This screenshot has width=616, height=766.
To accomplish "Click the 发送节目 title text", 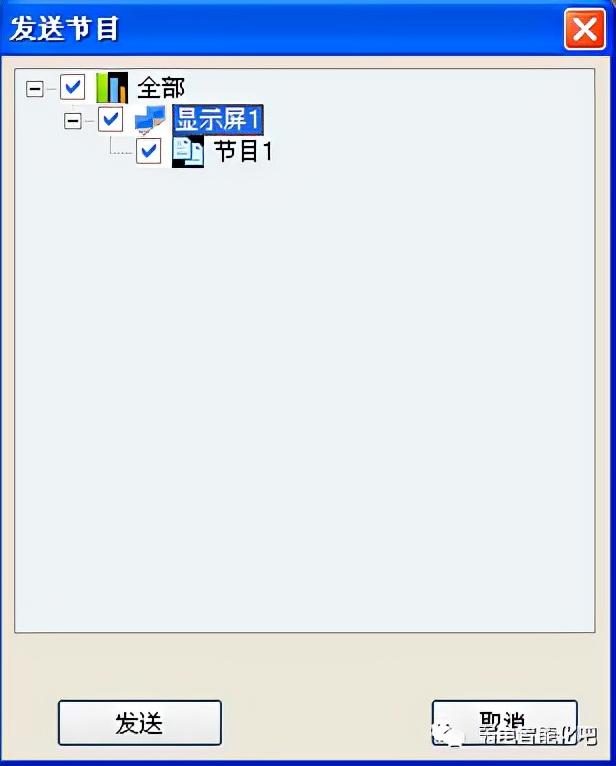I will tap(64, 28).
